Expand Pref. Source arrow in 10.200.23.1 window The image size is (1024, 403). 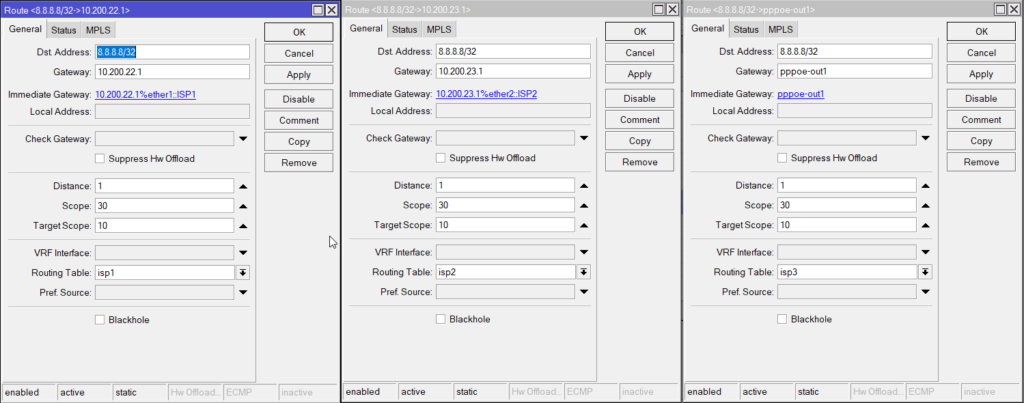584,292
